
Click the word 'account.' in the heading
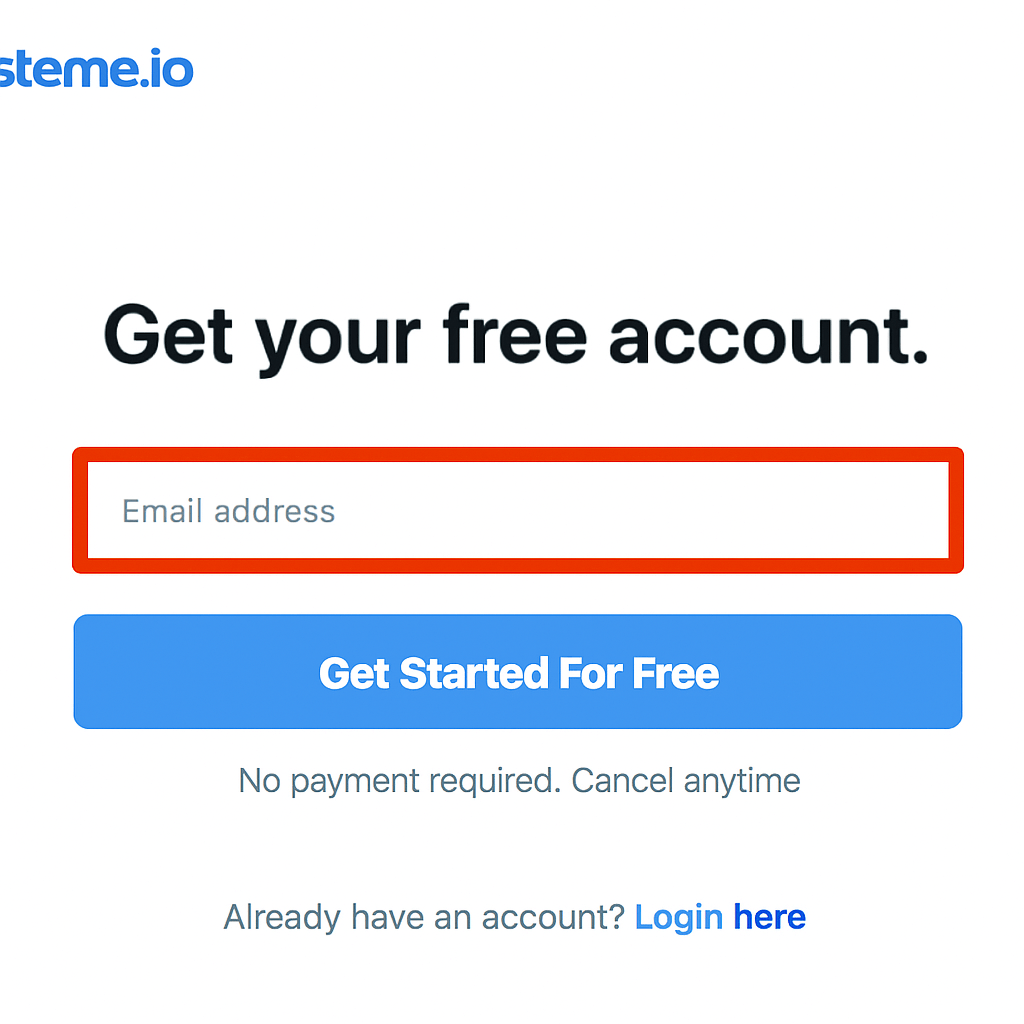click(x=768, y=335)
